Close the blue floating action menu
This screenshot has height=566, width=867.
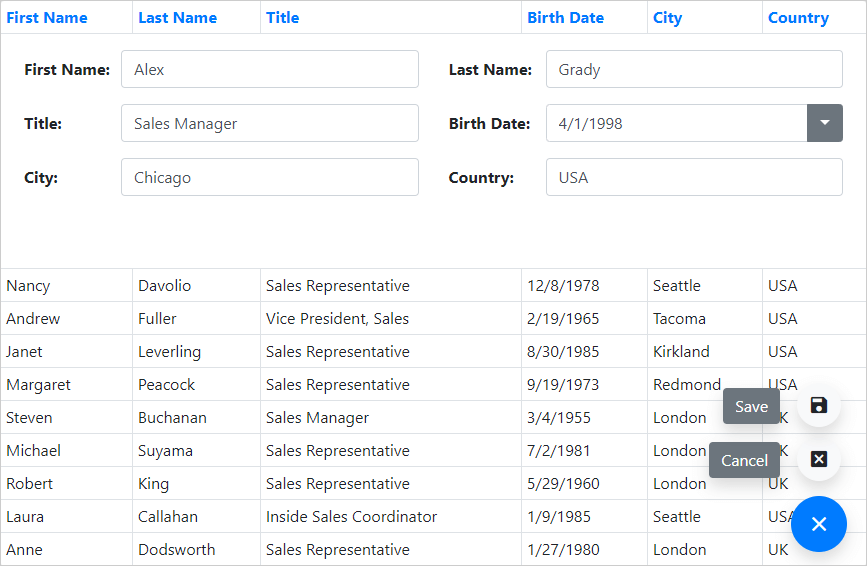[x=819, y=524]
